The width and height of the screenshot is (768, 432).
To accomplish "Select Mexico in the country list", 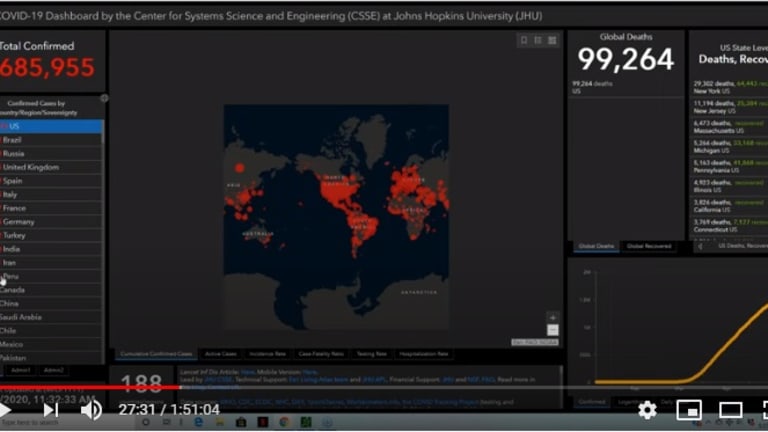I will tap(51, 344).
